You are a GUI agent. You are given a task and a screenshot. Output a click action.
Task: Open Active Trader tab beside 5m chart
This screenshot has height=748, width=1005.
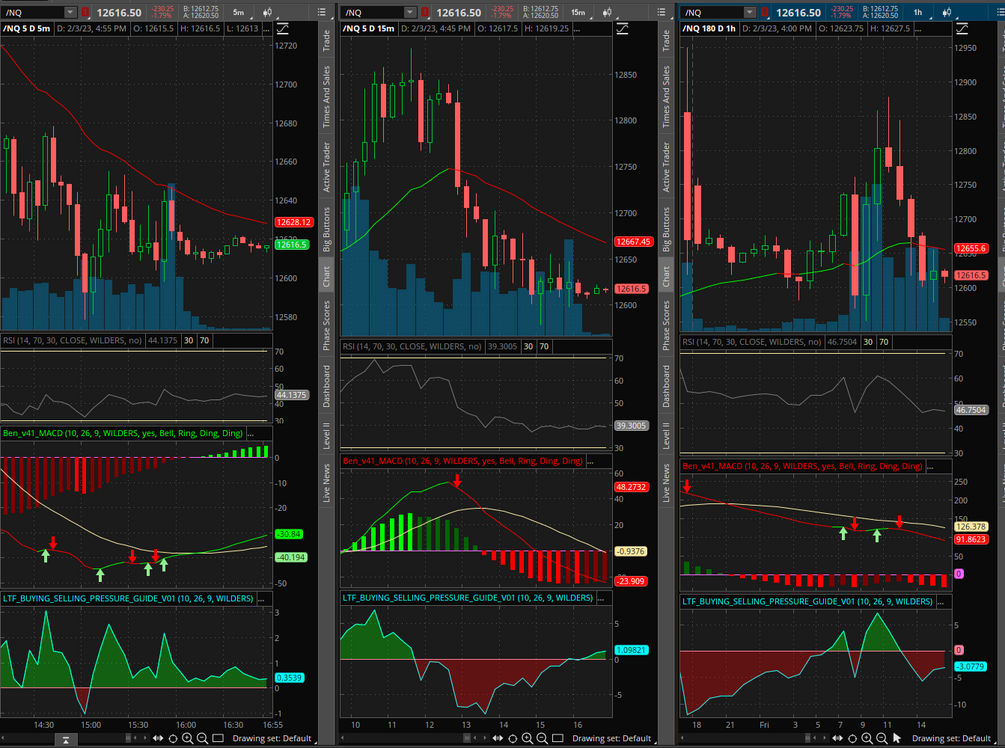(326, 167)
